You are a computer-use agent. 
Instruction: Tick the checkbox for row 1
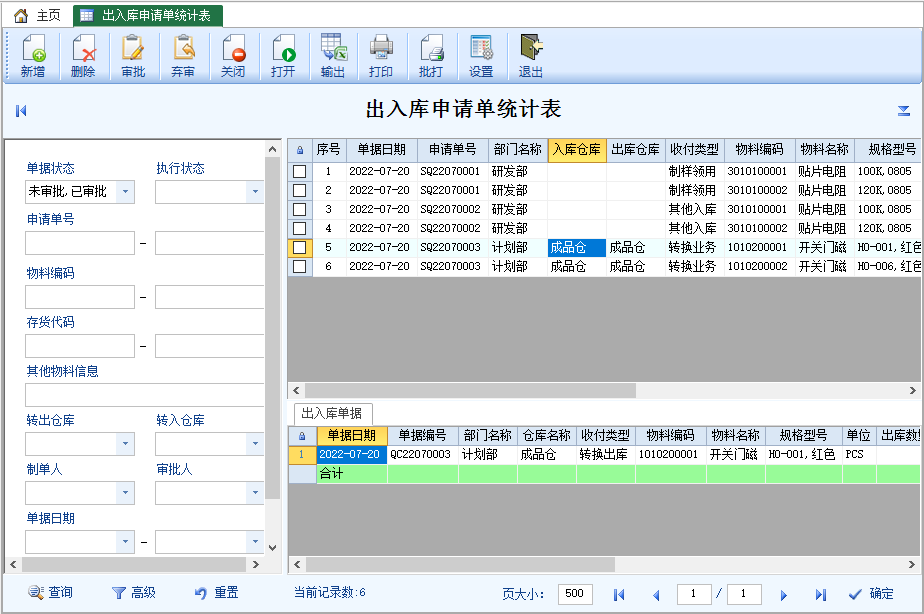(300, 171)
